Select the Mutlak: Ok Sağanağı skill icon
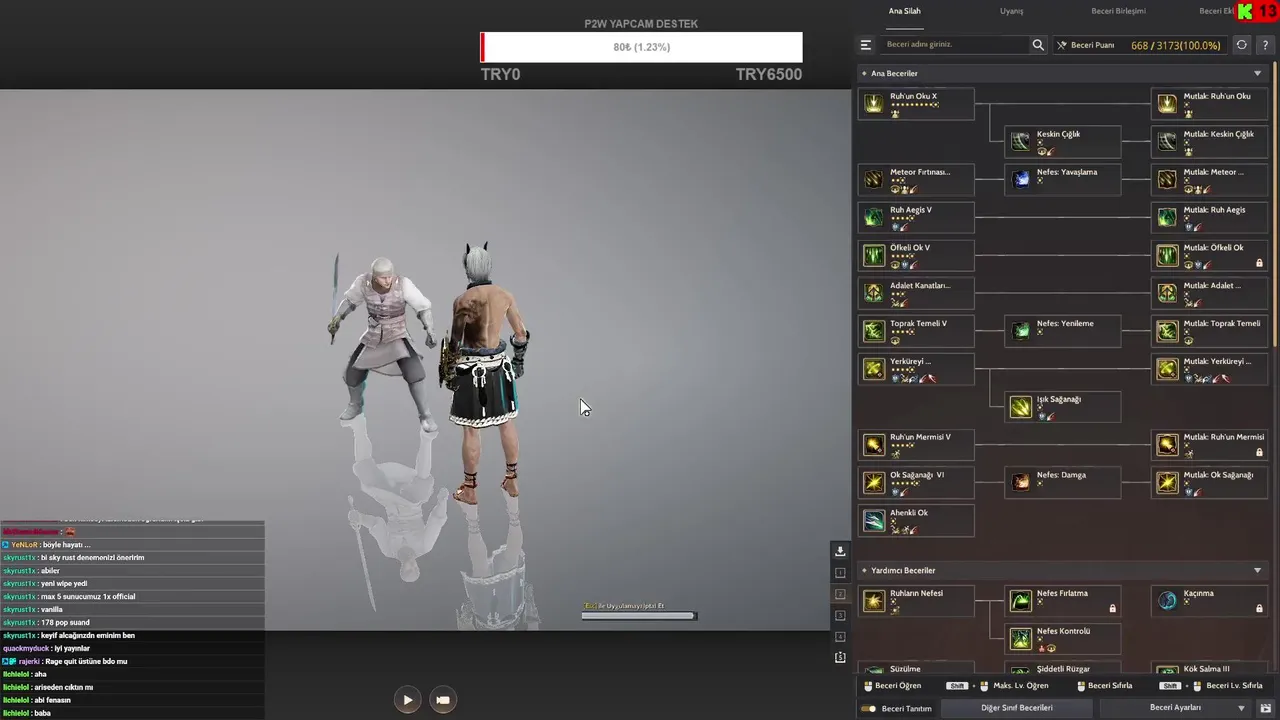The height and width of the screenshot is (720, 1280). (1167, 483)
